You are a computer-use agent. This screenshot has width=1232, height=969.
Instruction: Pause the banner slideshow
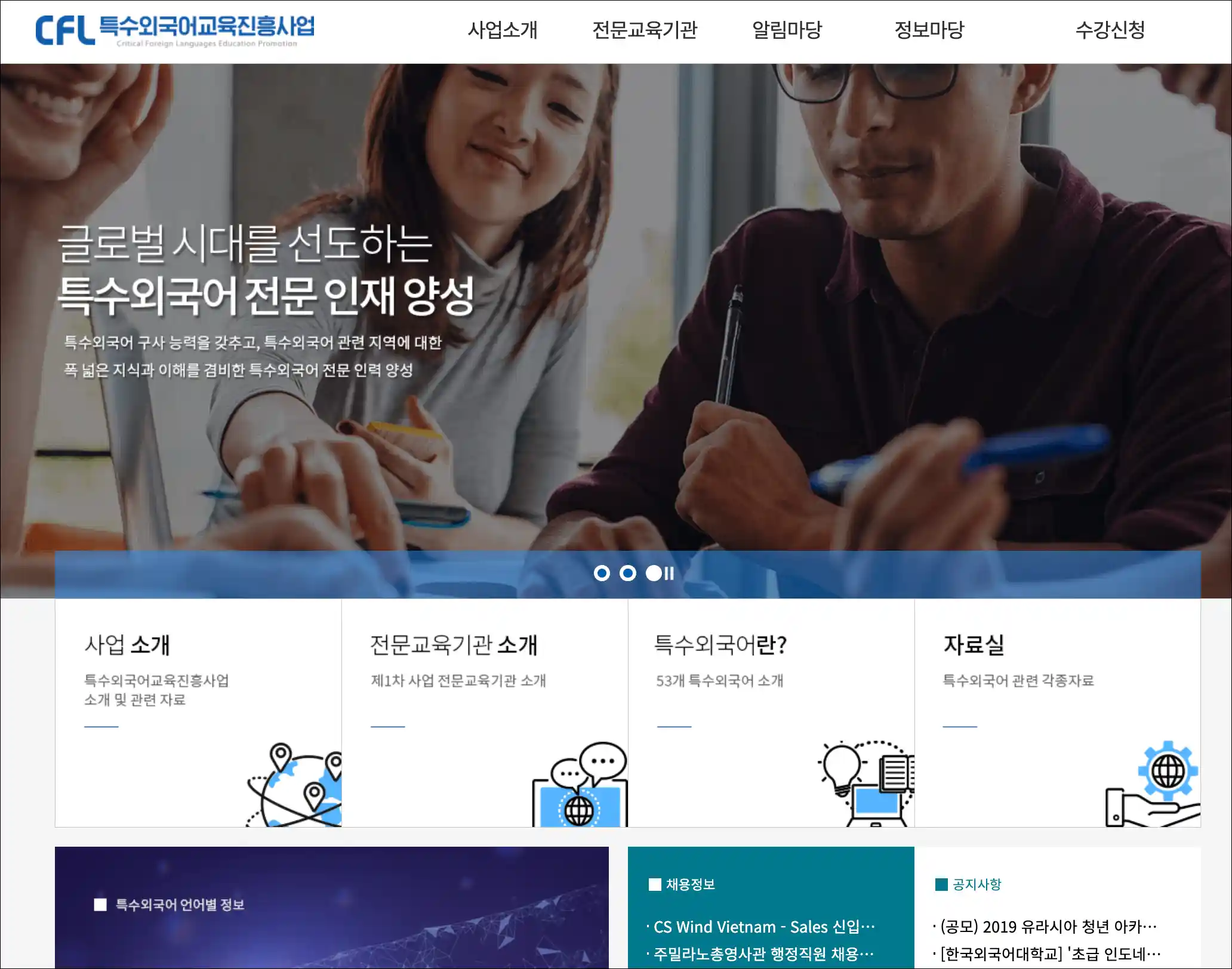click(x=669, y=573)
